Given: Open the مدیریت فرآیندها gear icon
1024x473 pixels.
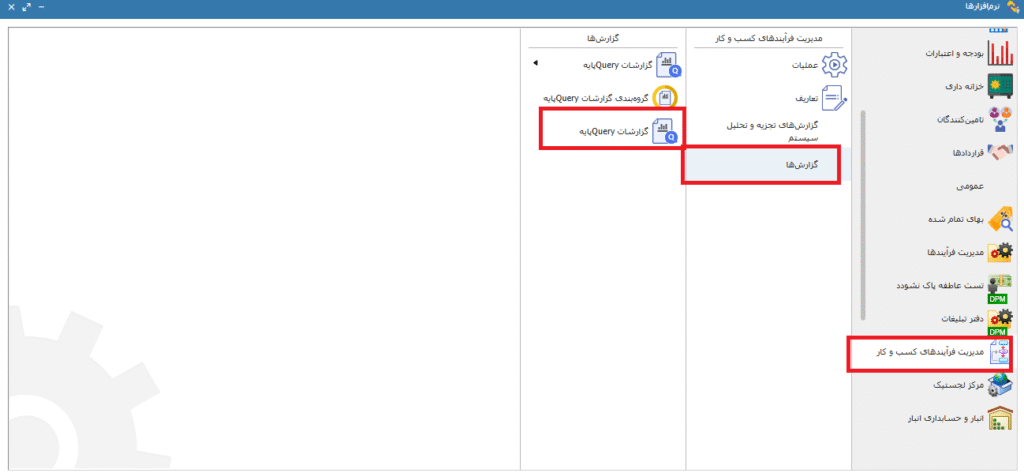Looking at the screenshot, I should tap(999, 252).
